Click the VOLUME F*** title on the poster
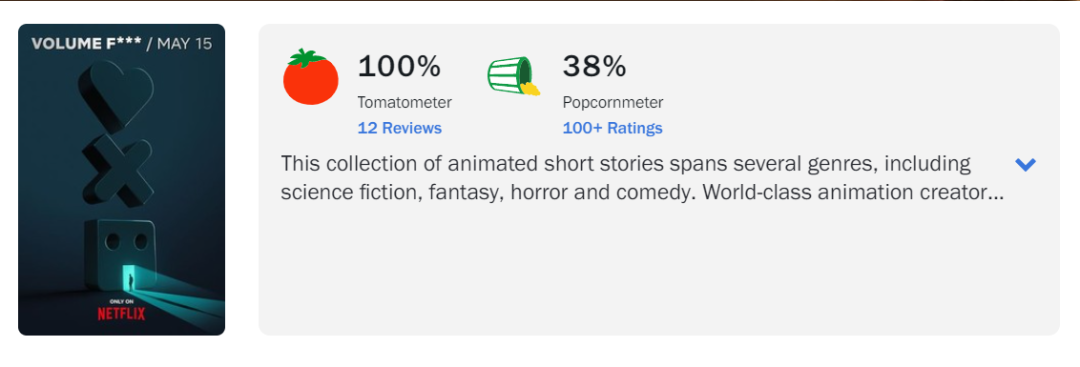Image resolution: width=1080 pixels, height=367 pixels. click(86, 43)
